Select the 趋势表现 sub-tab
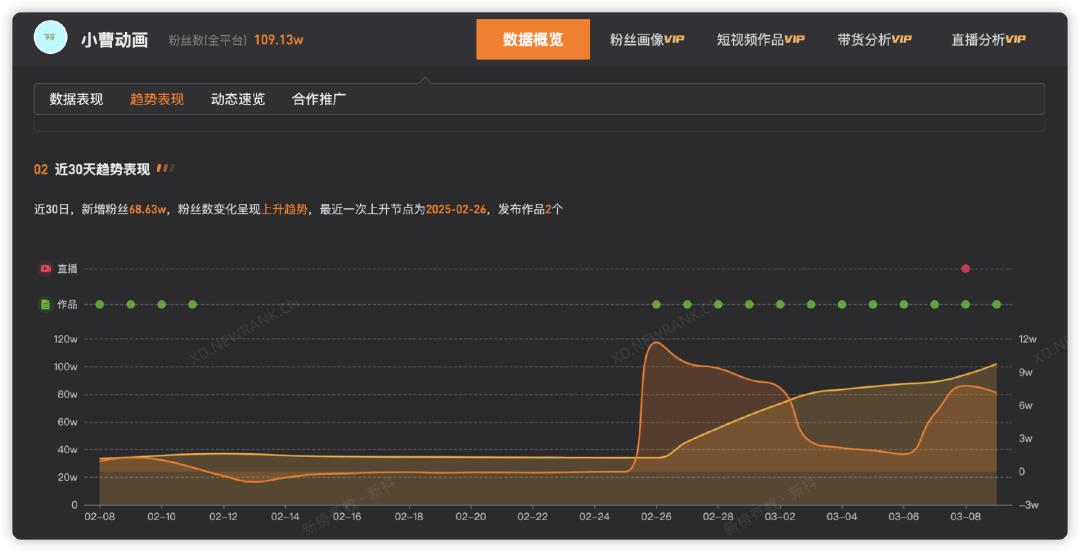 pyautogui.click(x=157, y=99)
